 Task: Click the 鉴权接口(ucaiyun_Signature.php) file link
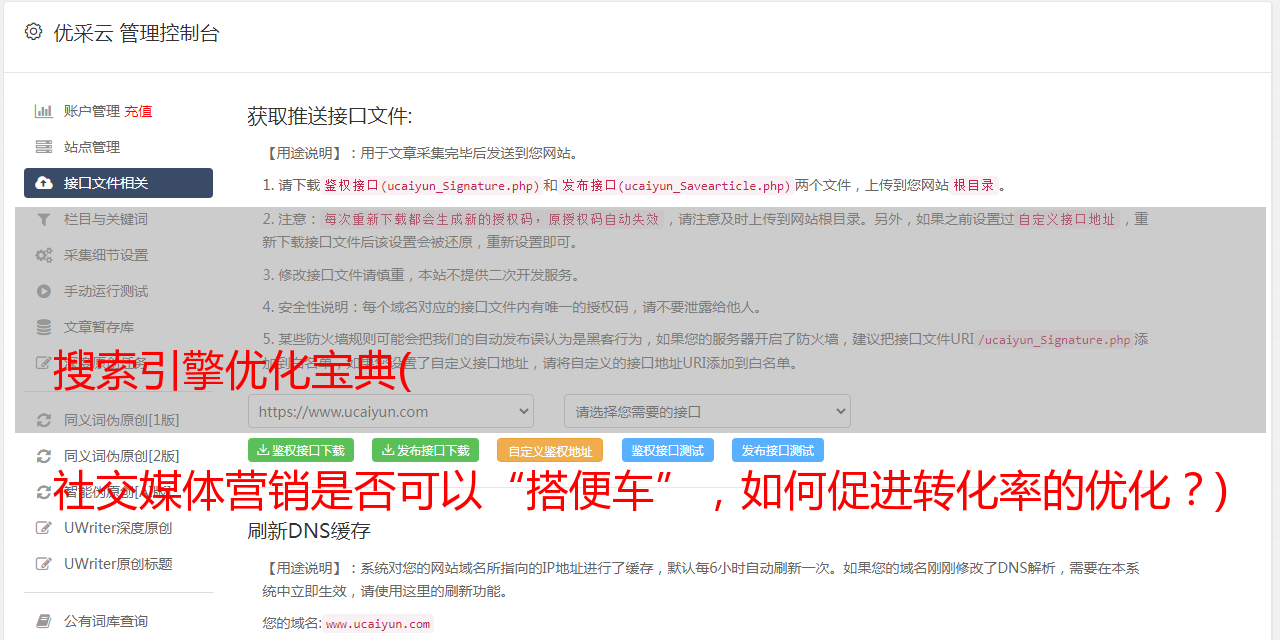431,185
